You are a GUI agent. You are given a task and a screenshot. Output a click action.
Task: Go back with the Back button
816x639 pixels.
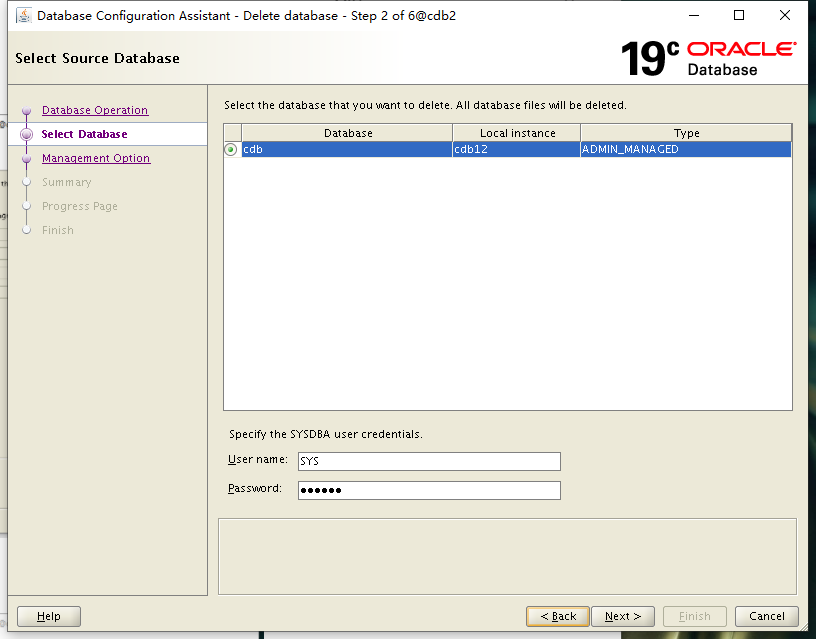tap(558, 617)
